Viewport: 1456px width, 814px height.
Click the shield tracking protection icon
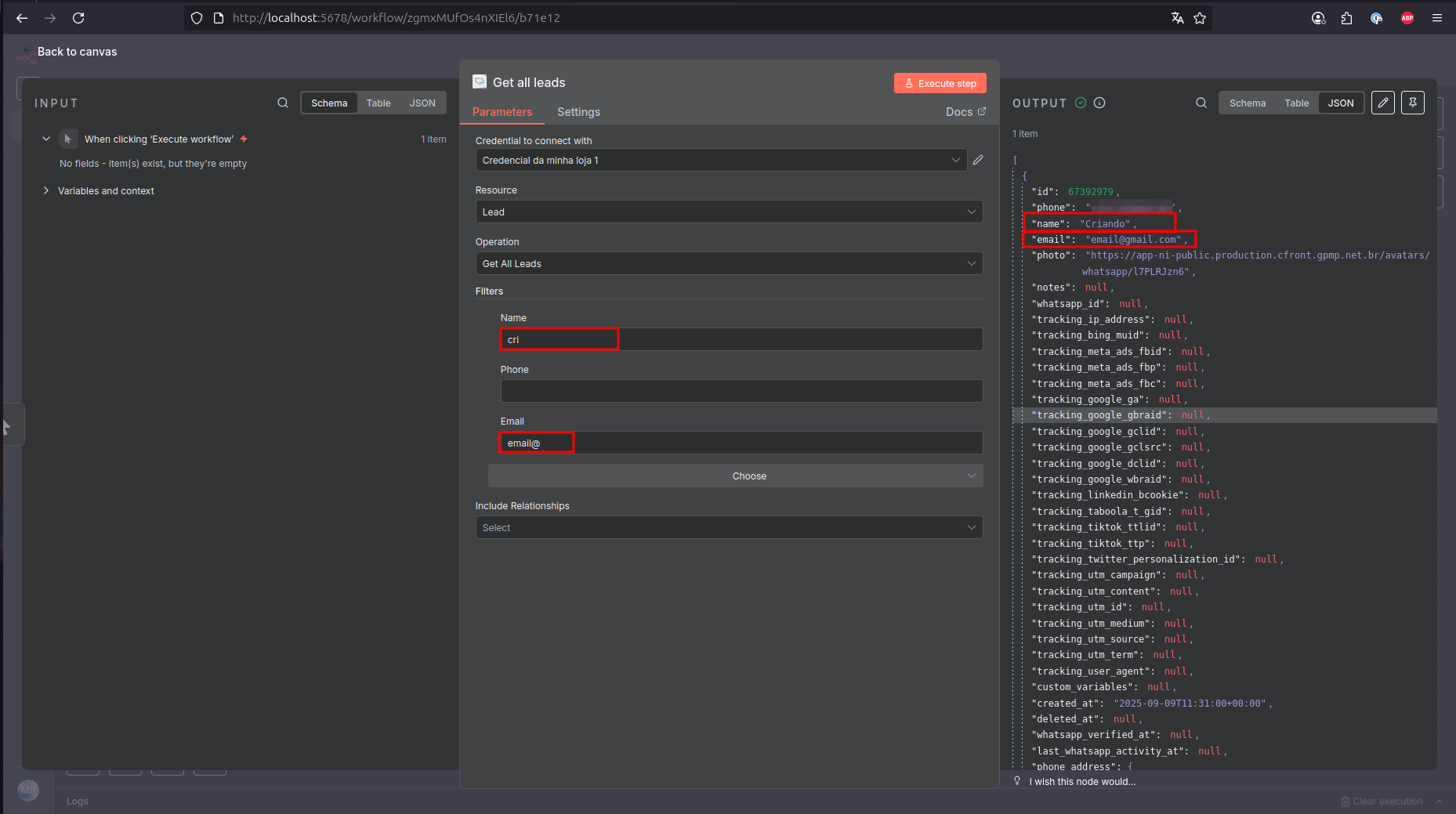pos(197,18)
